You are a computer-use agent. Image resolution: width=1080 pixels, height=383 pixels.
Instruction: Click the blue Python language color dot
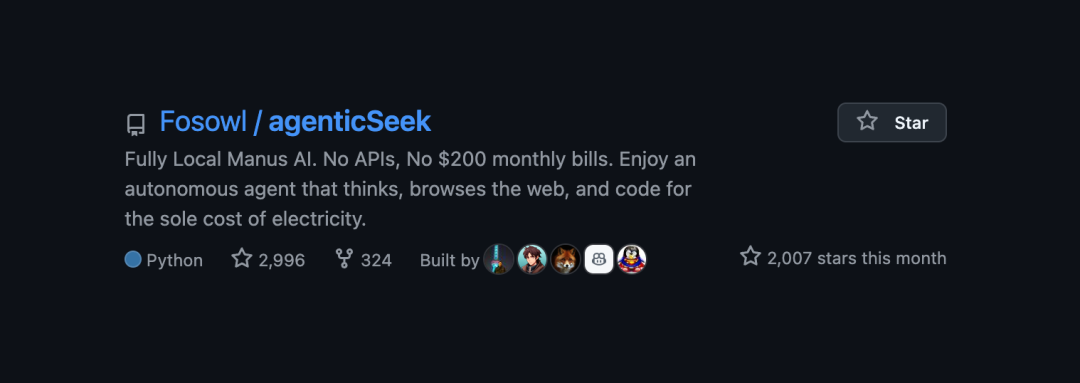[133, 260]
